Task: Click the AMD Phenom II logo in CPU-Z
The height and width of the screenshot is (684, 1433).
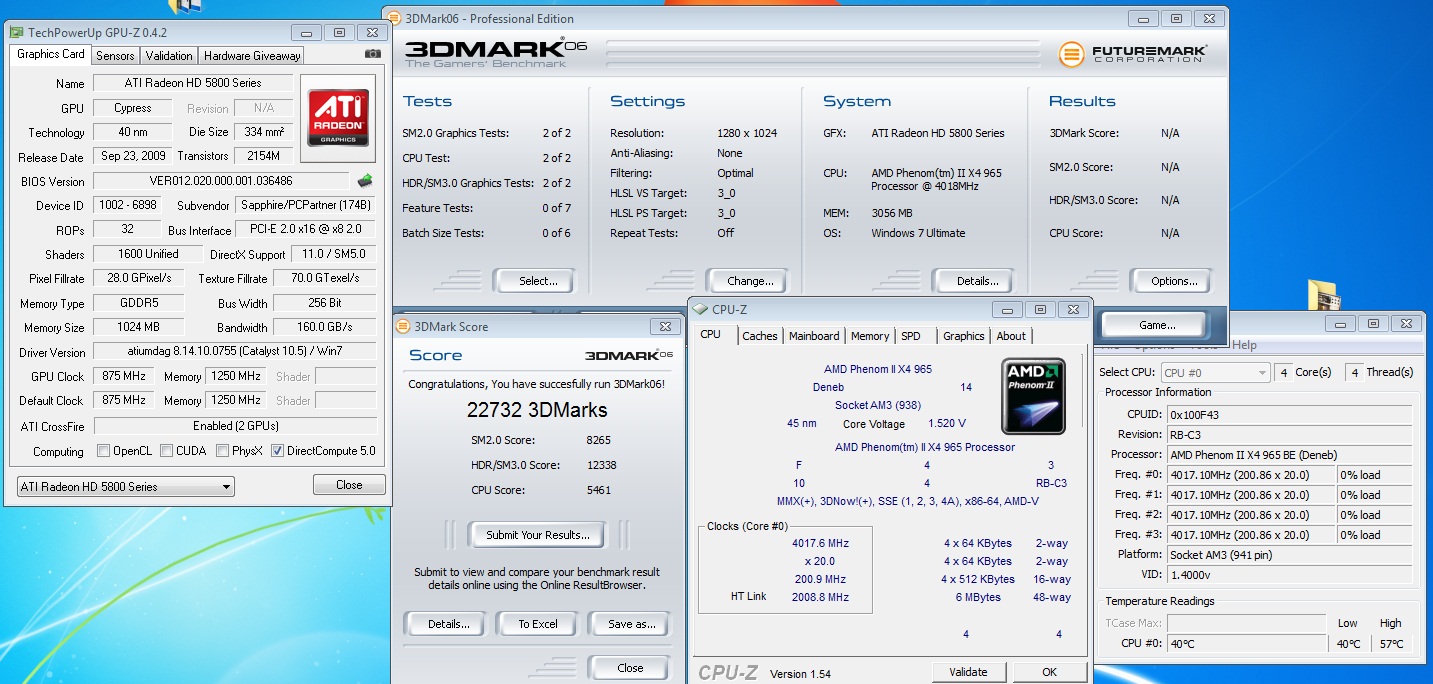Action: (x=1034, y=396)
